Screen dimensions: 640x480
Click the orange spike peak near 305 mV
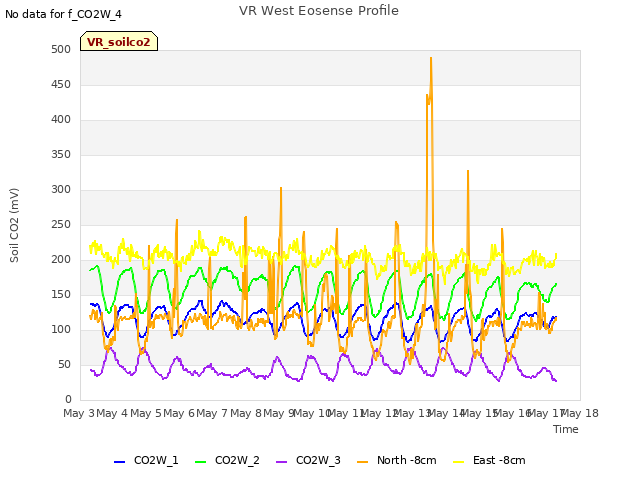(x=281, y=188)
